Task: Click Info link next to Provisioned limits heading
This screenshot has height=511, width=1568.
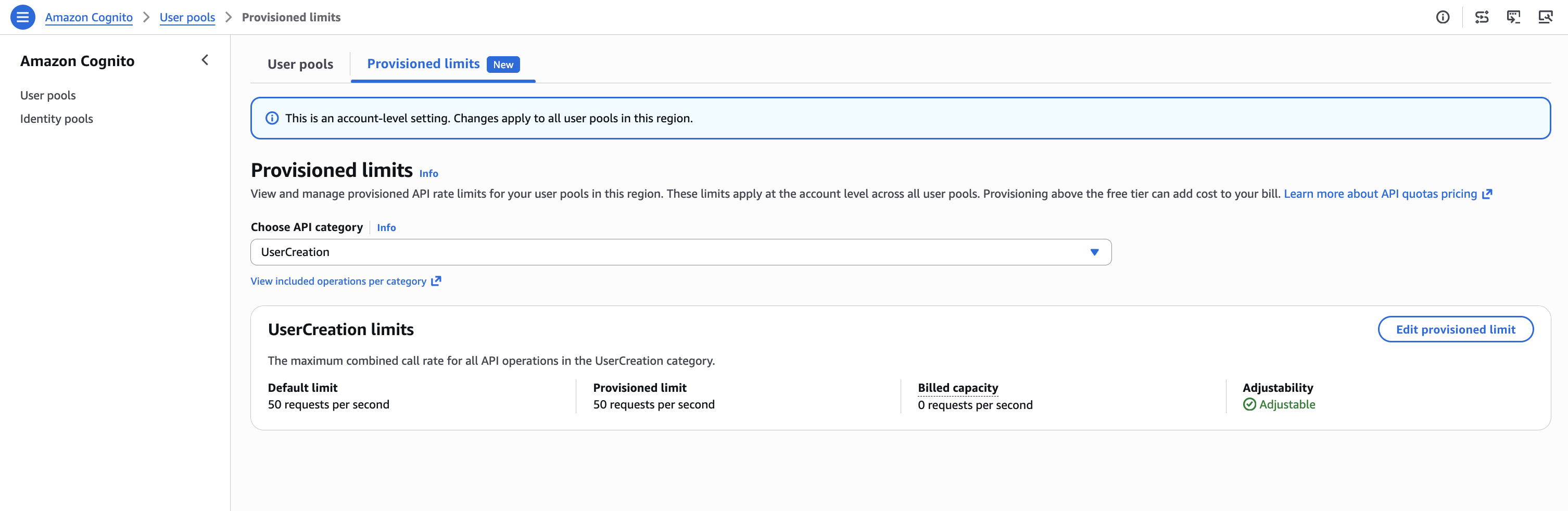Action: coord(428,173)
